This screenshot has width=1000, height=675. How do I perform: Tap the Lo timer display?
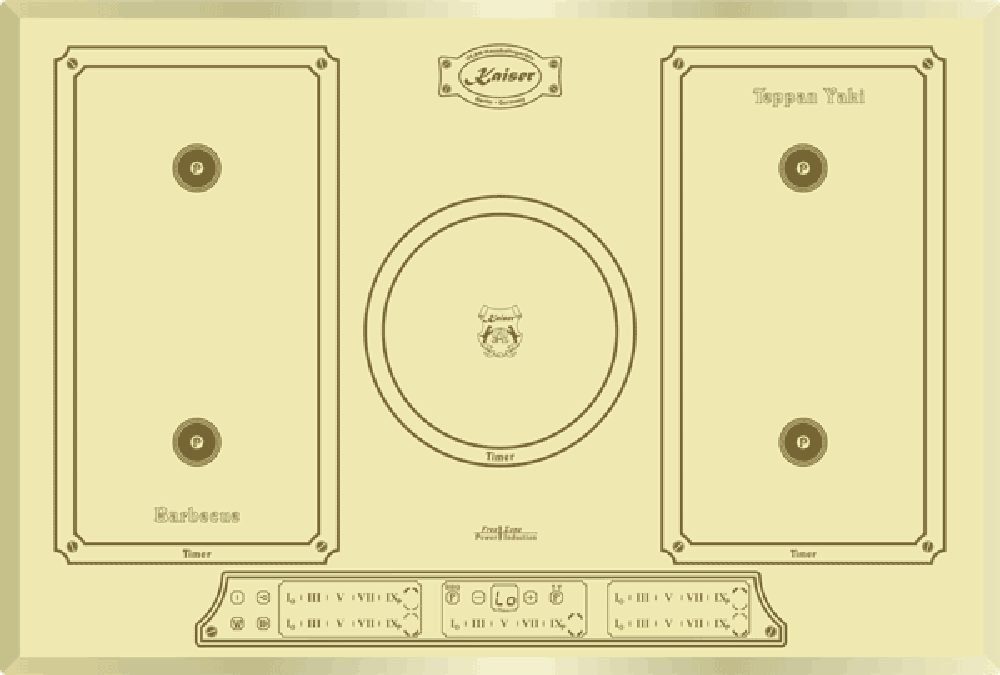[x=504, y=598]
